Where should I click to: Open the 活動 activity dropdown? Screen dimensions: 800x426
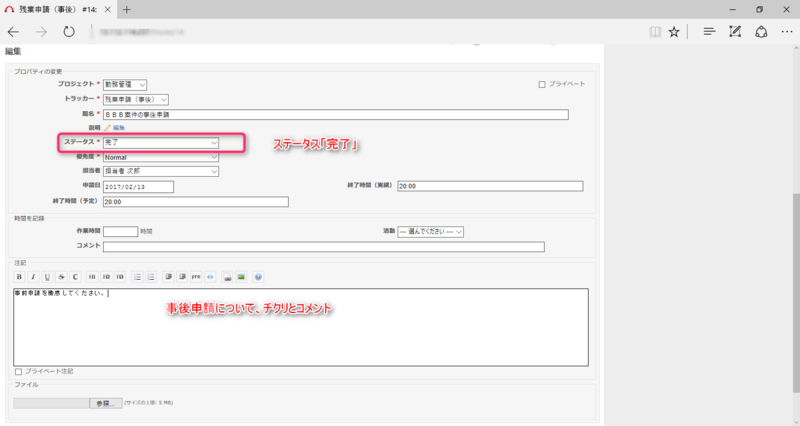(431, 232)
